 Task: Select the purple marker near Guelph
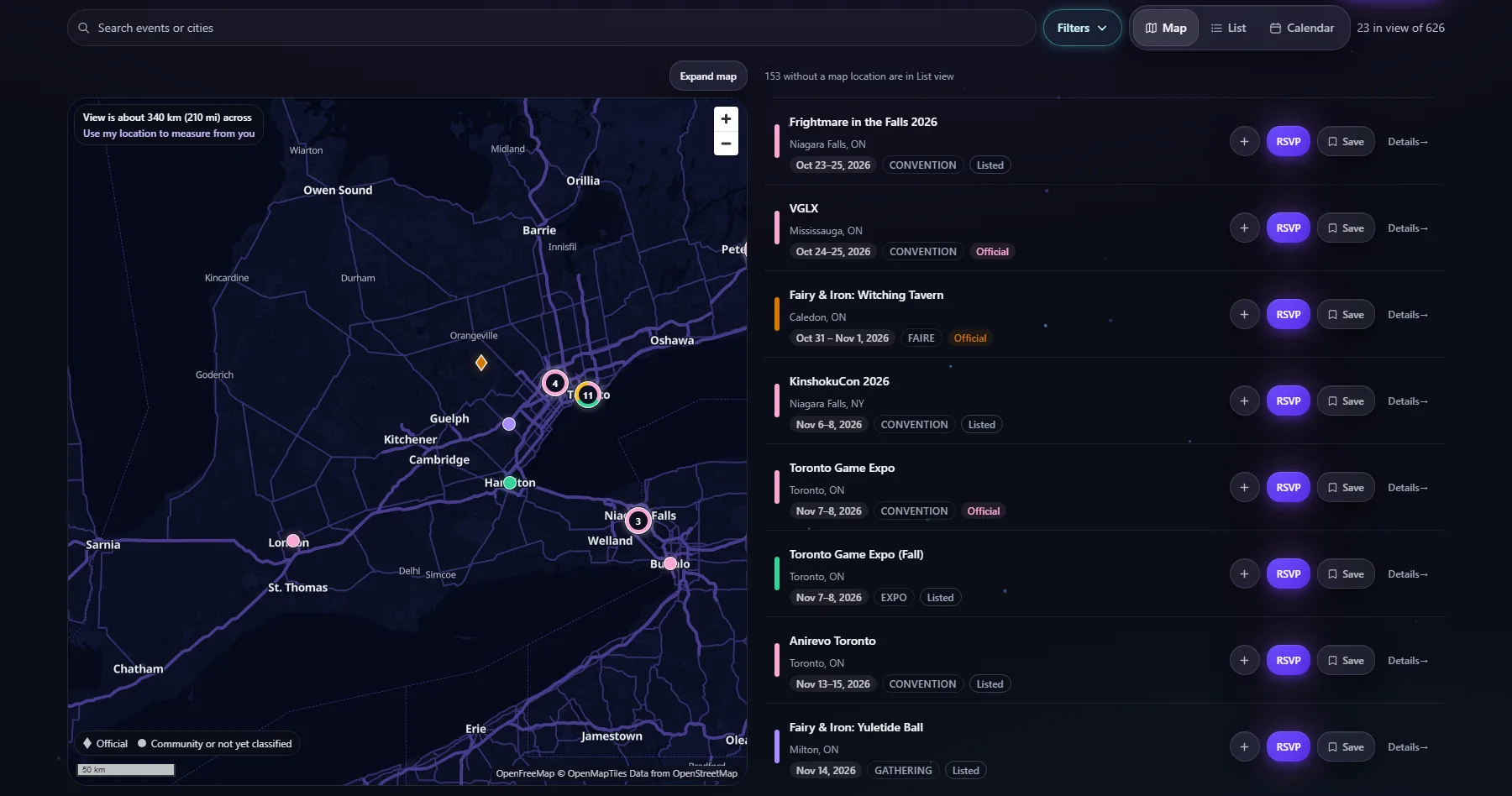pos(509,424)
